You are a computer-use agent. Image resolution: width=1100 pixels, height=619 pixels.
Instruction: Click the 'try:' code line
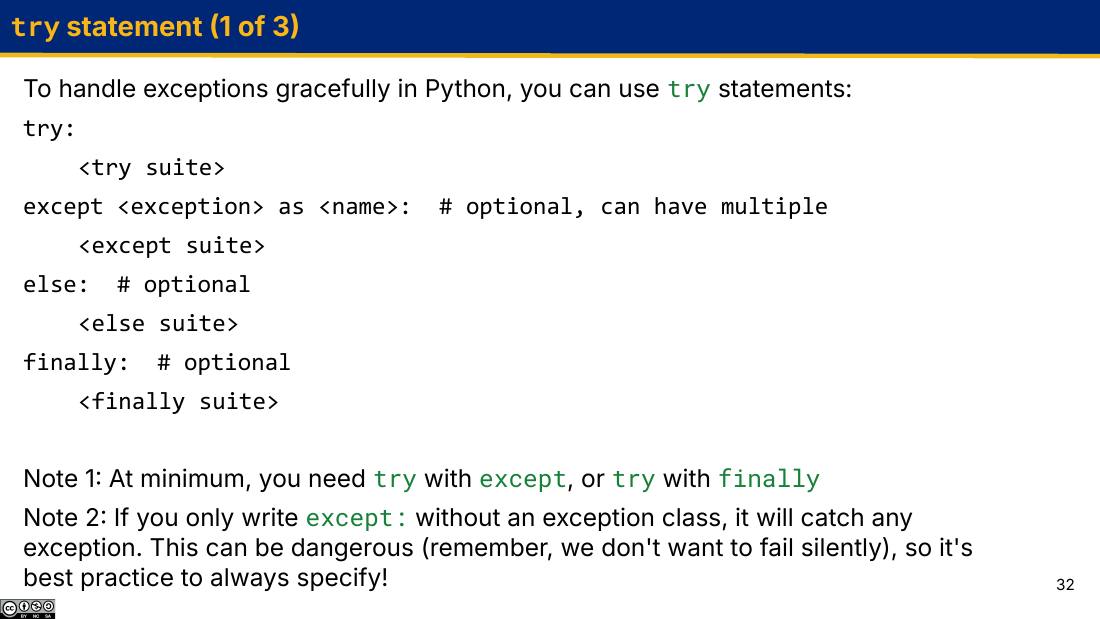[x=48, y=129]
